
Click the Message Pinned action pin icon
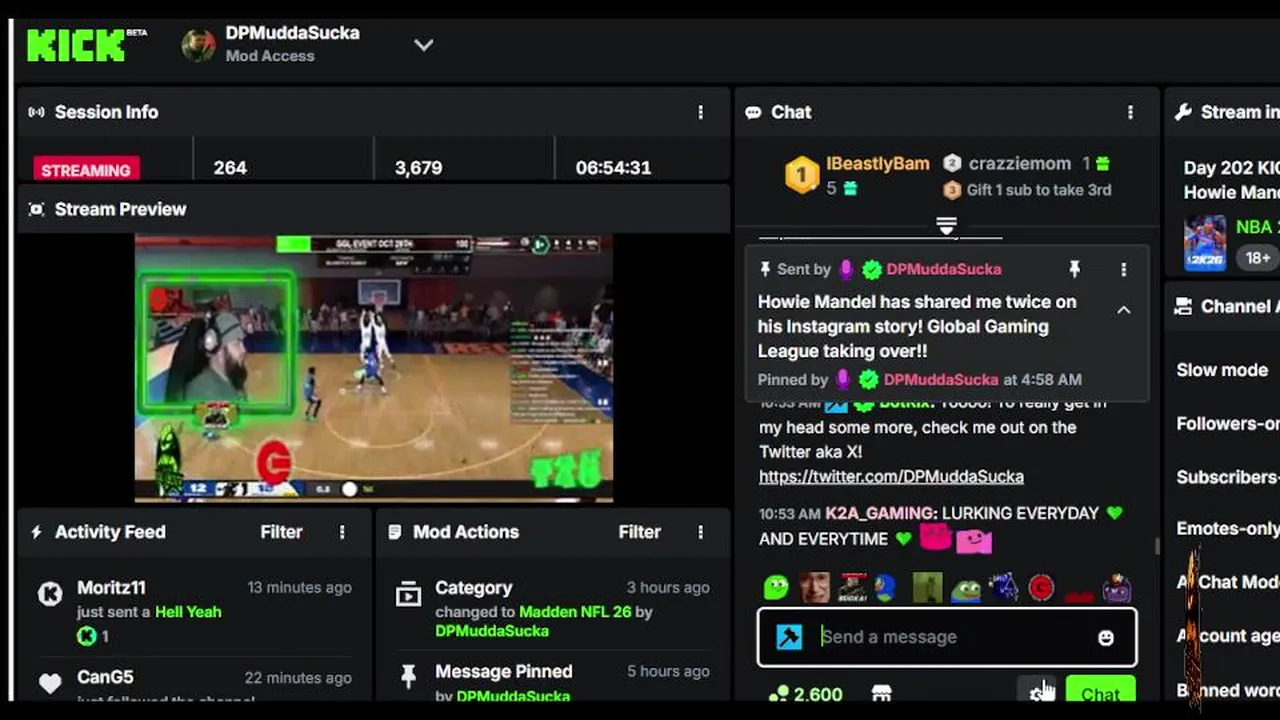point(408,677)
